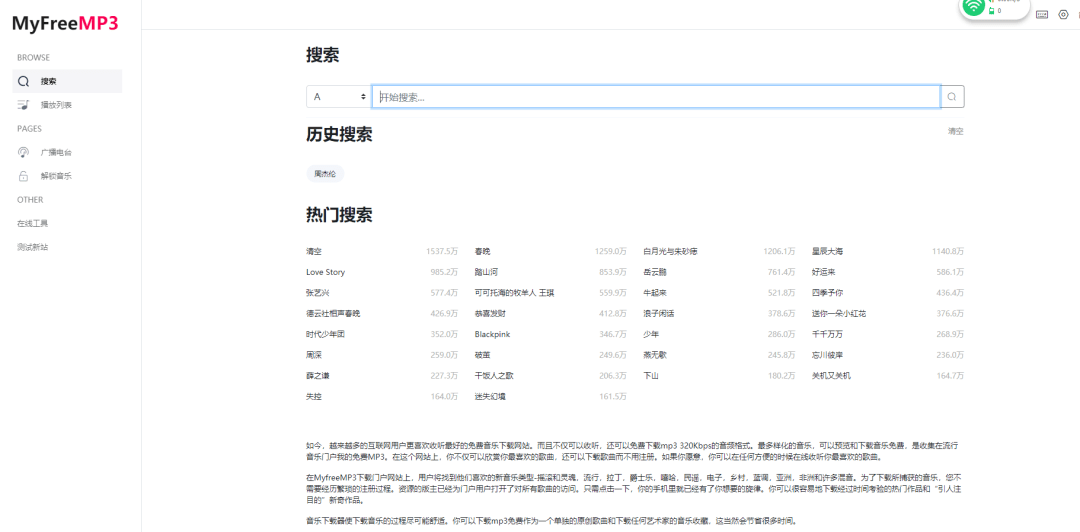
Task: Expand the A search source dropdown
Action: pos(339,97)
